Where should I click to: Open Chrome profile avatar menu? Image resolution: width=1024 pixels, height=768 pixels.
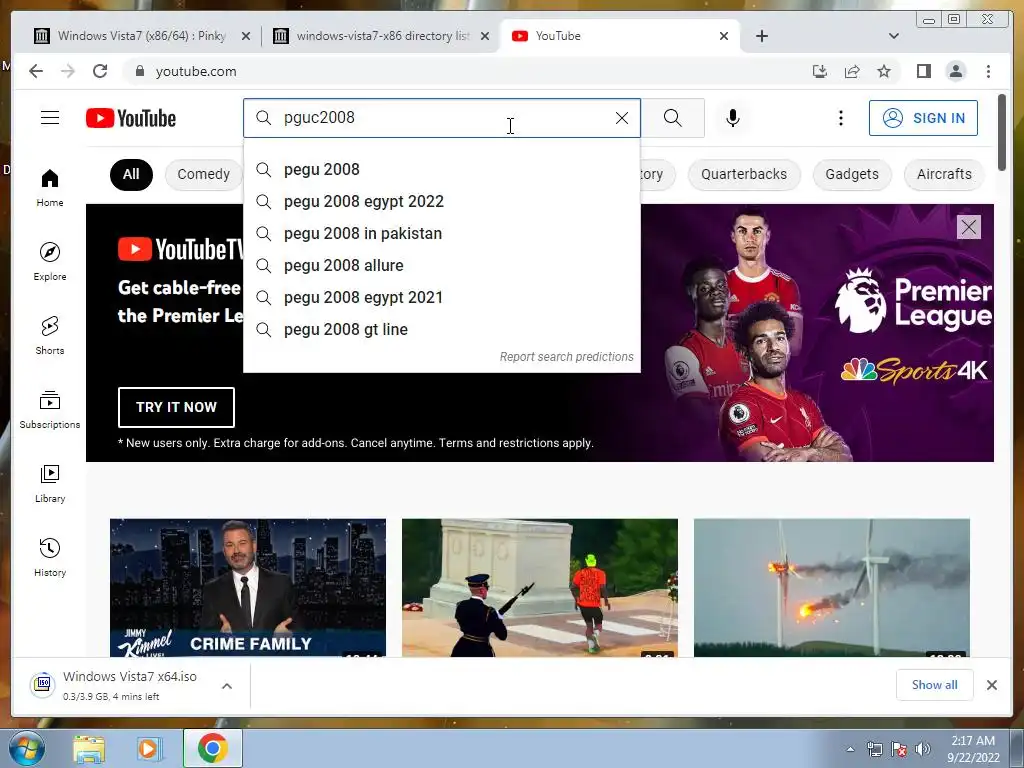pyautogui.click(x=955, y=71)
